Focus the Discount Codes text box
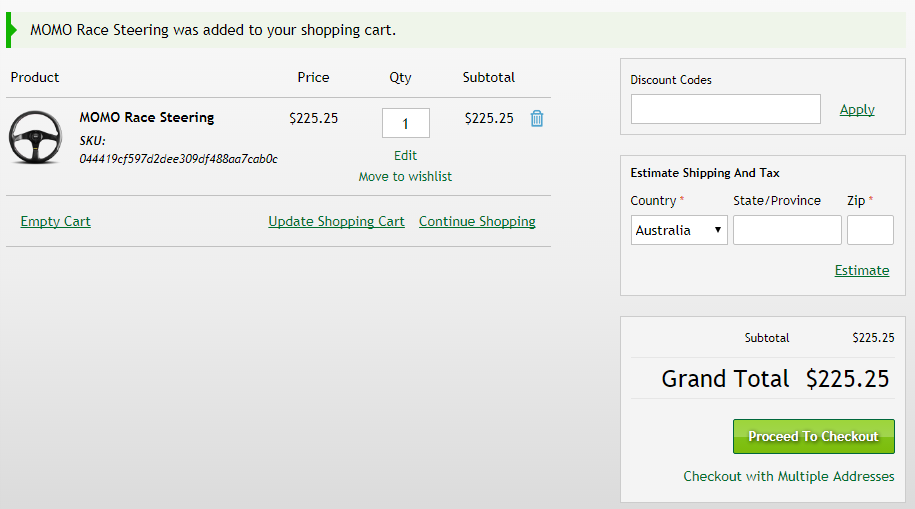The width and height of the screenshot is (915, 509). (x=725, y=109)
